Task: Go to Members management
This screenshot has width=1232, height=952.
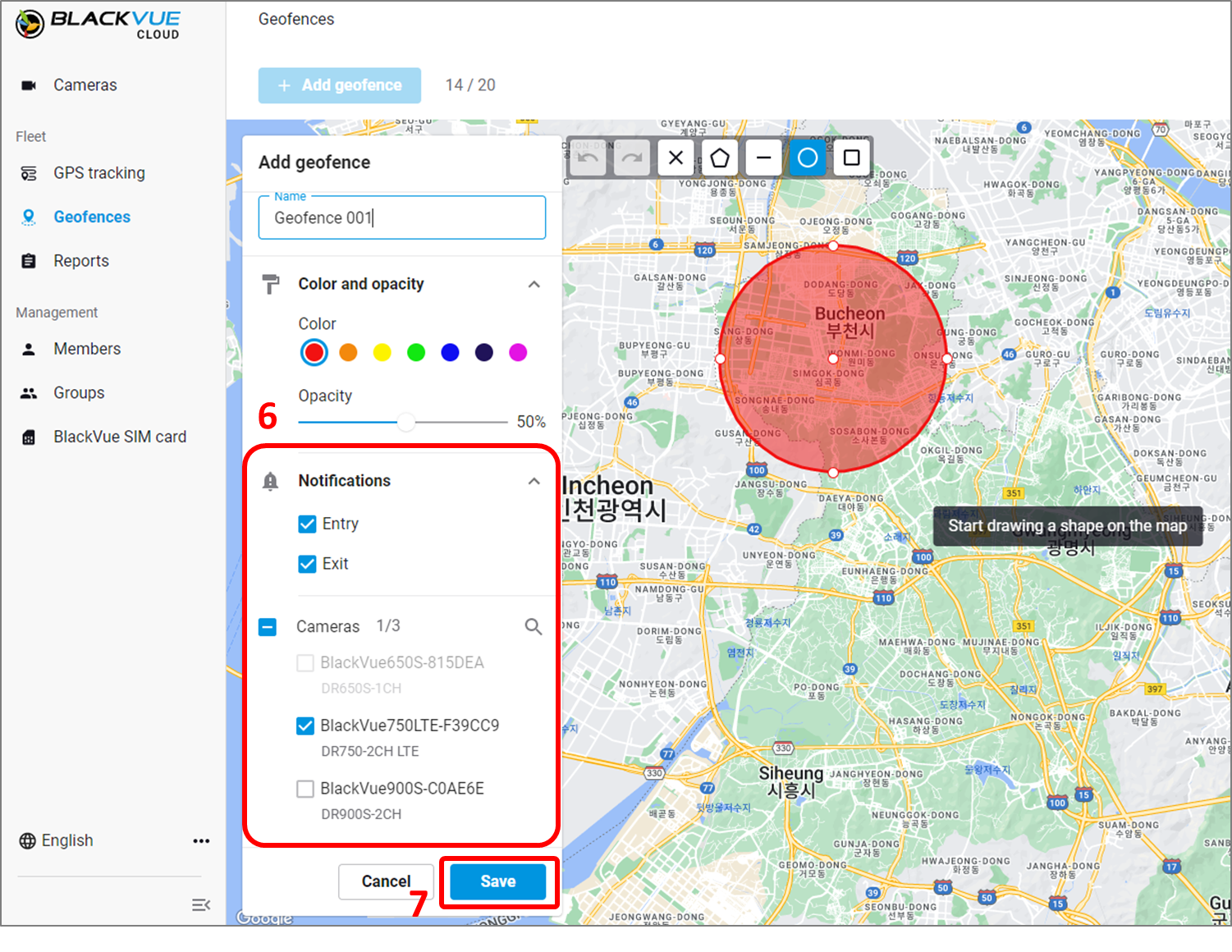Action: [87, 349]
